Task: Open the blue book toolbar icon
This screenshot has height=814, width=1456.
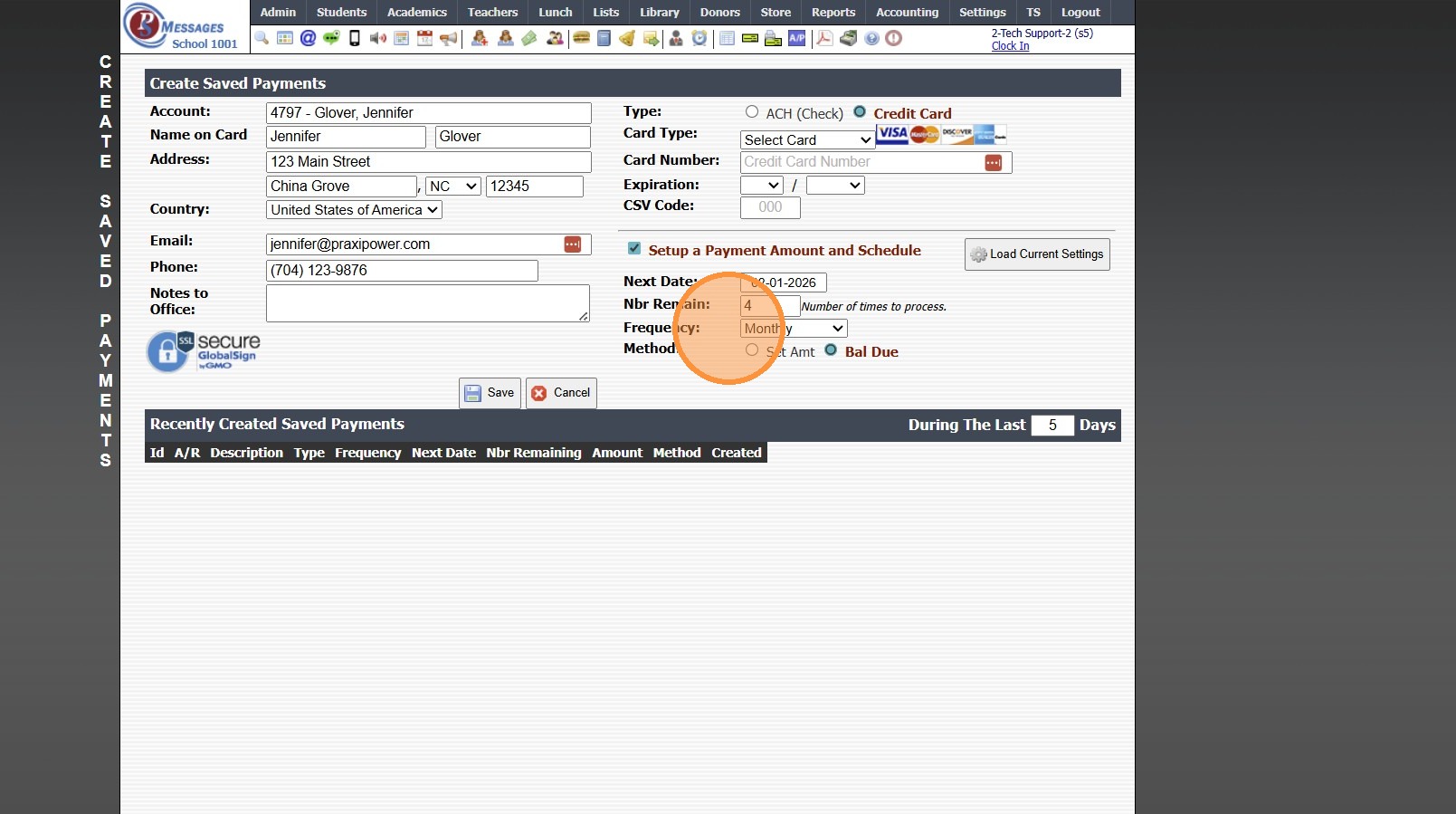Action: point(604,38)
